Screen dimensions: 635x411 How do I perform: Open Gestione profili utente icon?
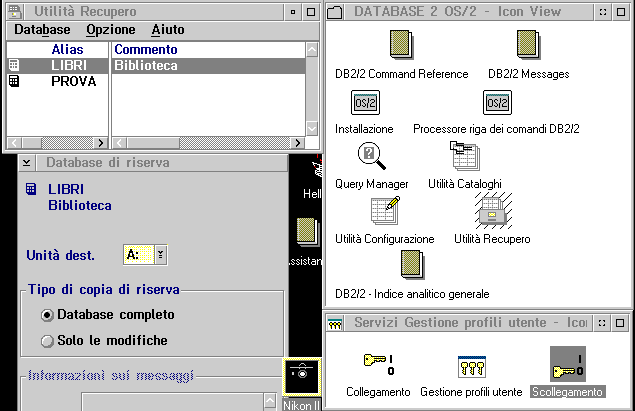pos(469,364)
